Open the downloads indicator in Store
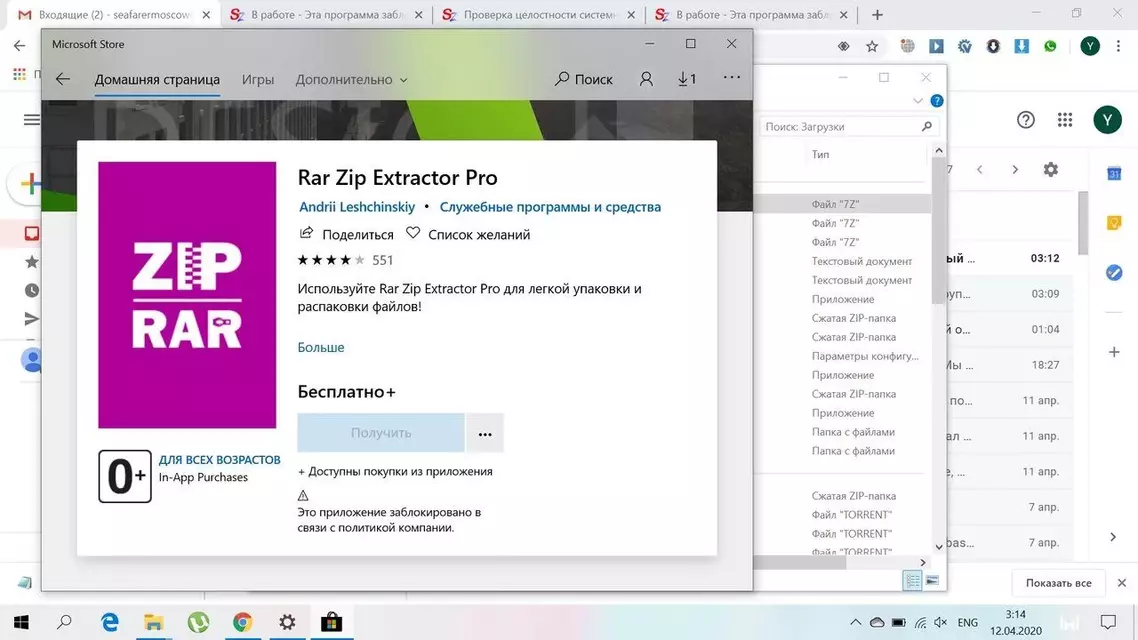 [x=687, y=79]
